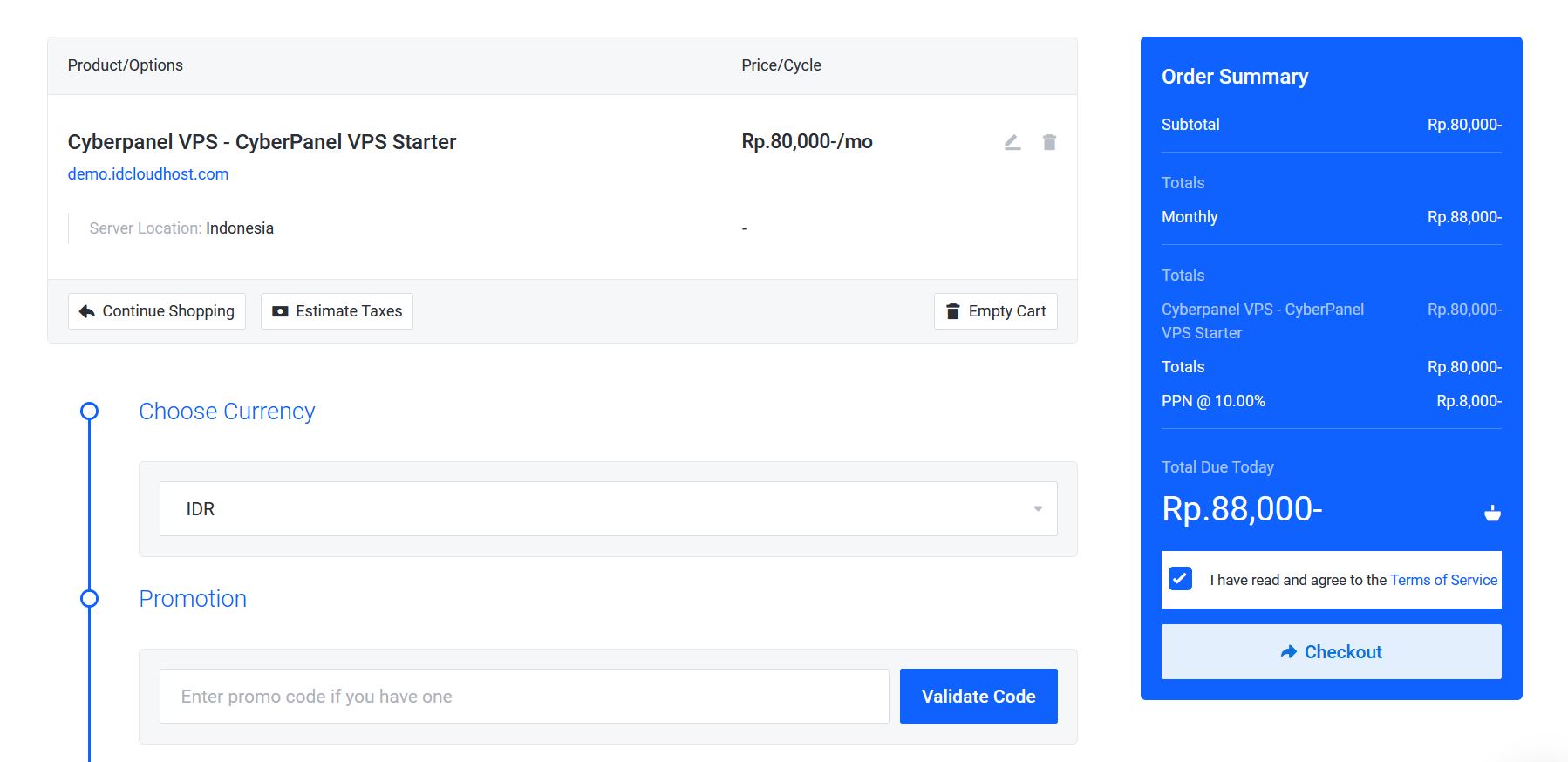
Task: Click the Choose Currency step circle marker
Action: pos(89,412)
